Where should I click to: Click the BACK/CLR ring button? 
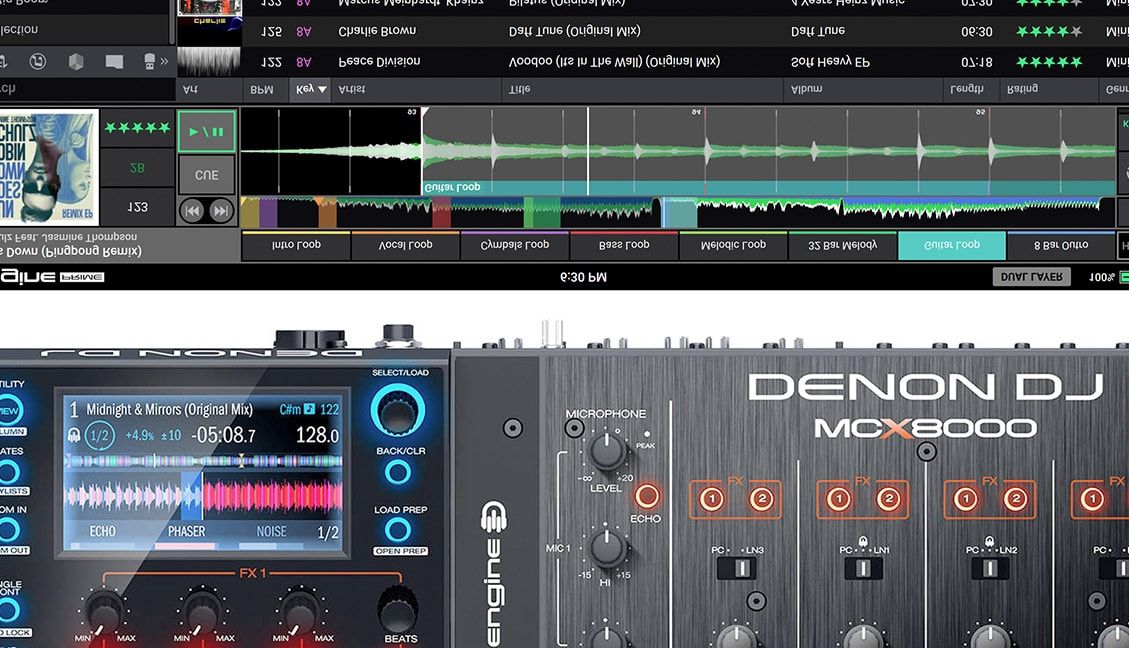(x=397, y=472)
